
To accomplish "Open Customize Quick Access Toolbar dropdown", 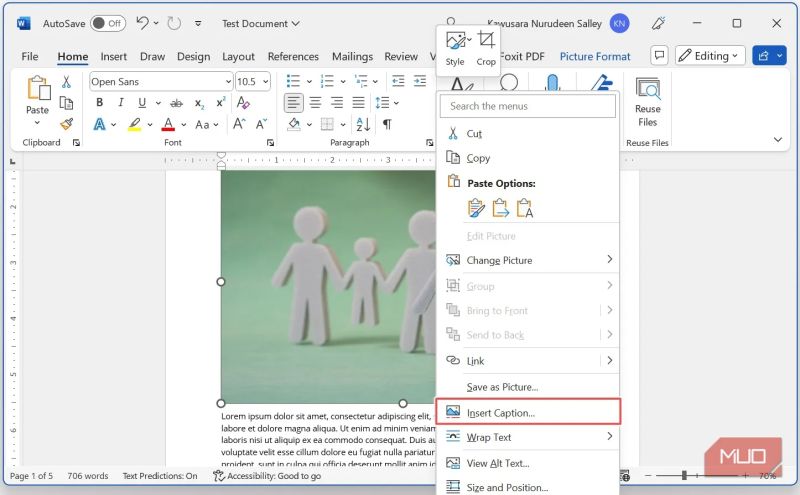I will [198, 23].
